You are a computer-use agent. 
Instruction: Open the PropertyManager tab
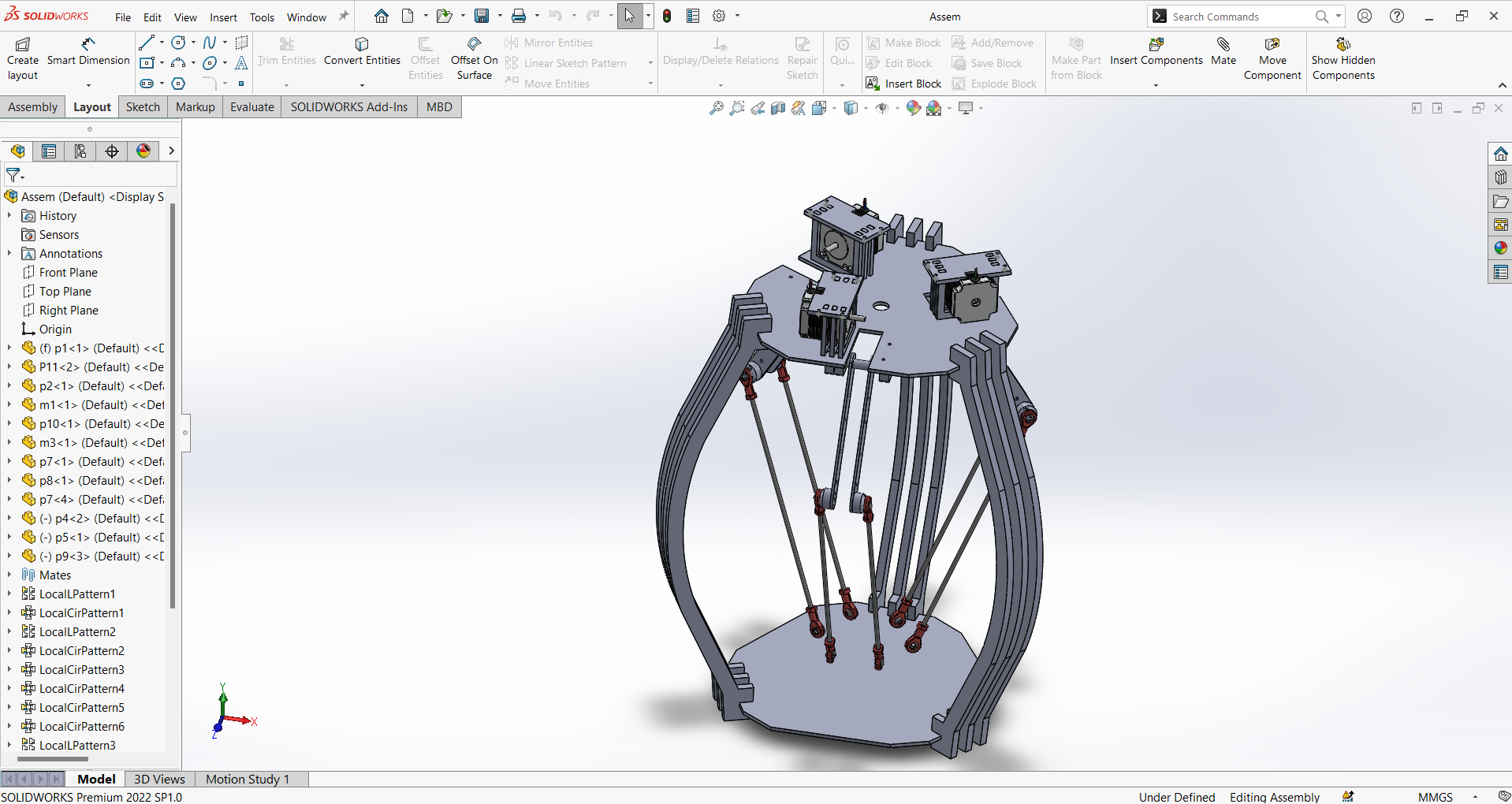[49, 151]
